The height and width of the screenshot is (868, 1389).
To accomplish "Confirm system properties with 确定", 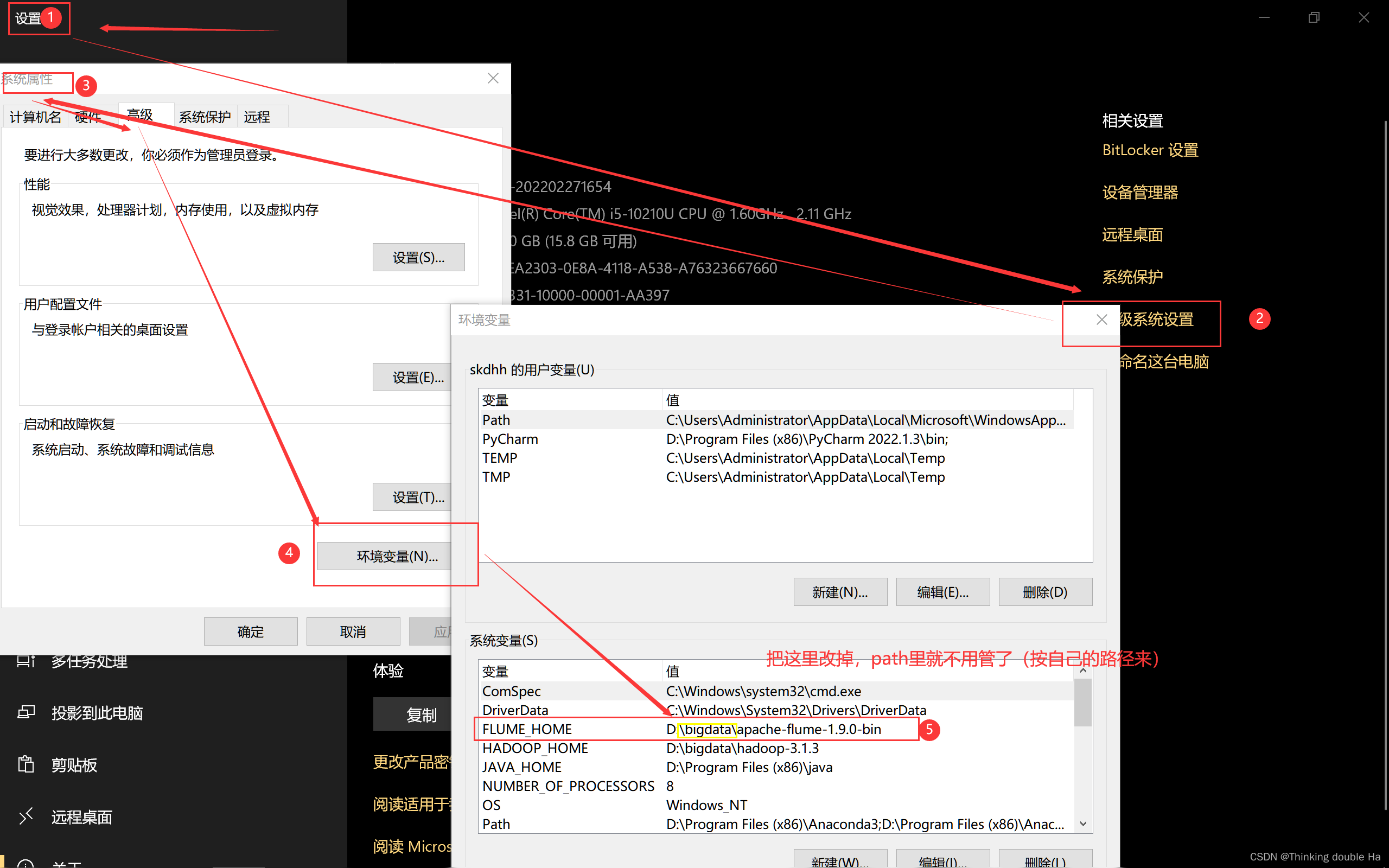I will tap(250, 631).
